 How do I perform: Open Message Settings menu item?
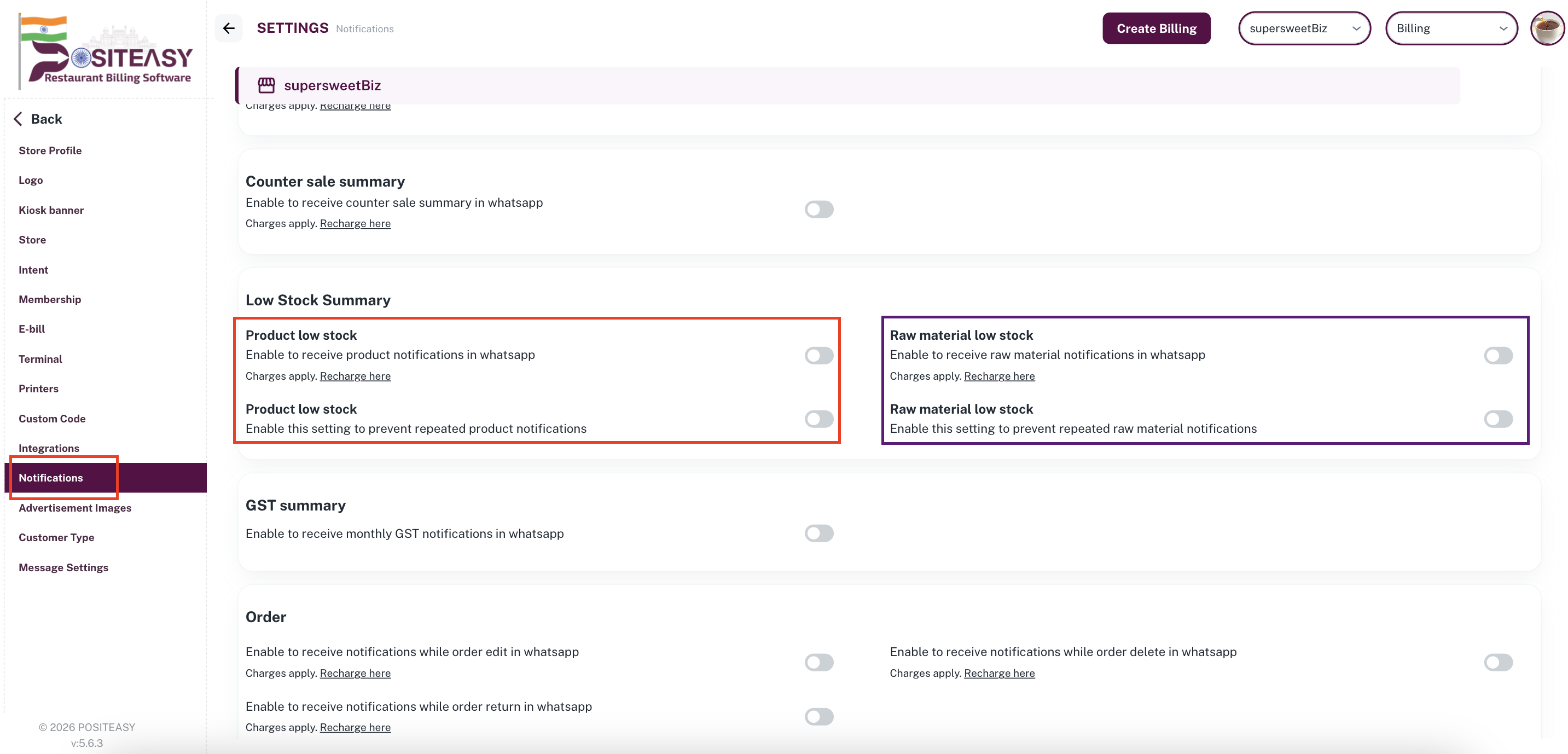[x=63, y=567]
